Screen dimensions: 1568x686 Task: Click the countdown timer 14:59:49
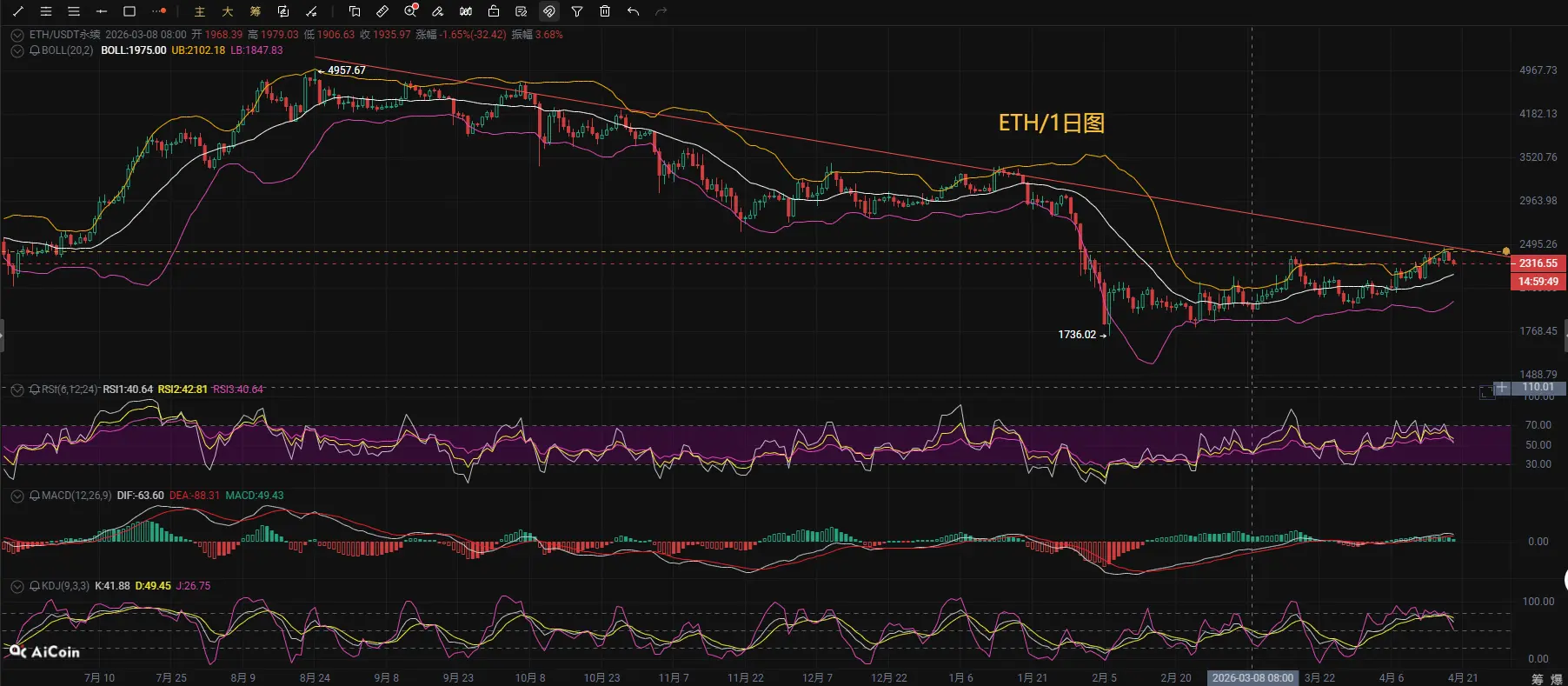(x=1538, y=282)
